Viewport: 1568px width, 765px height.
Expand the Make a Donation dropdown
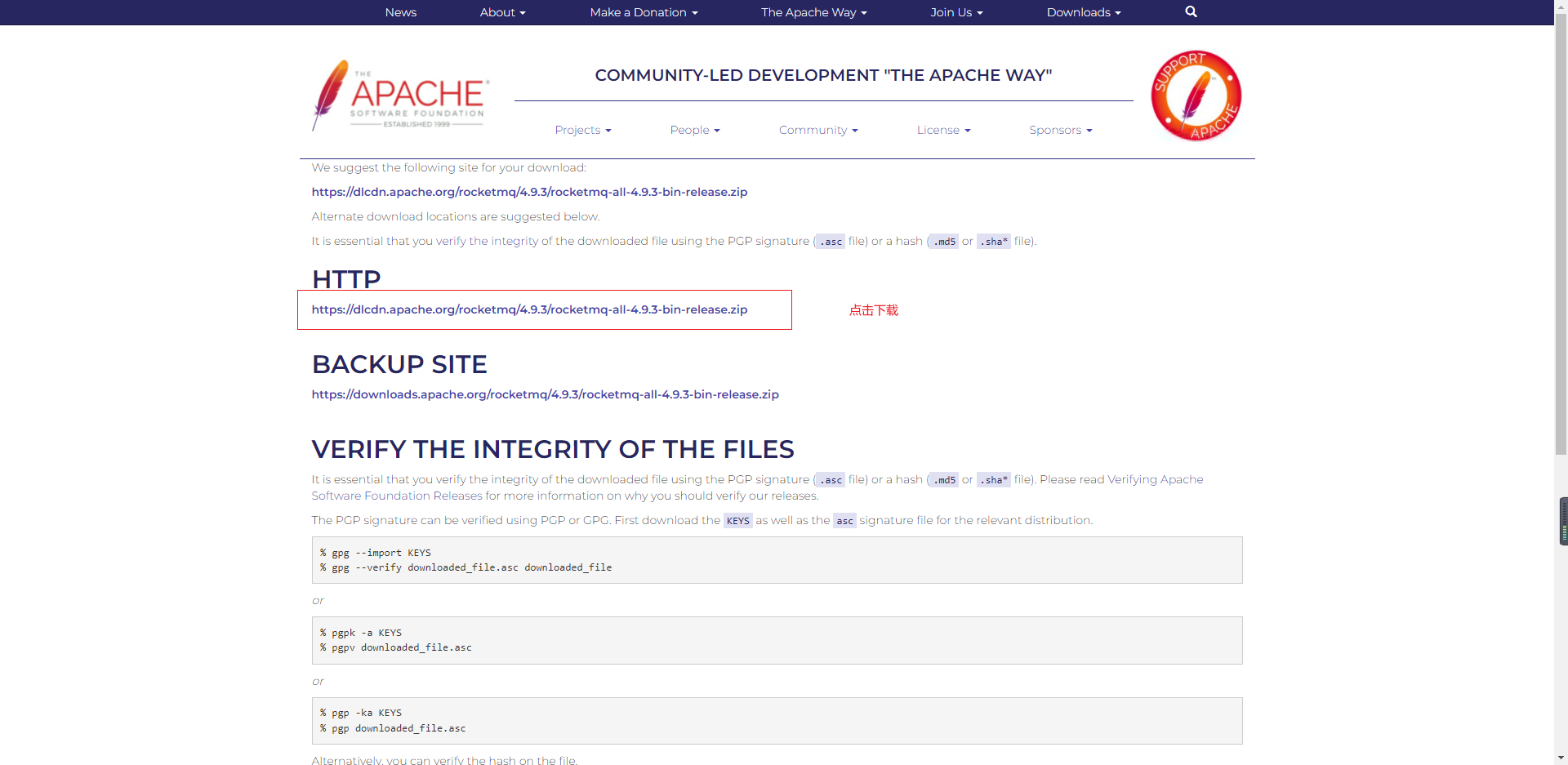(644, 12)
